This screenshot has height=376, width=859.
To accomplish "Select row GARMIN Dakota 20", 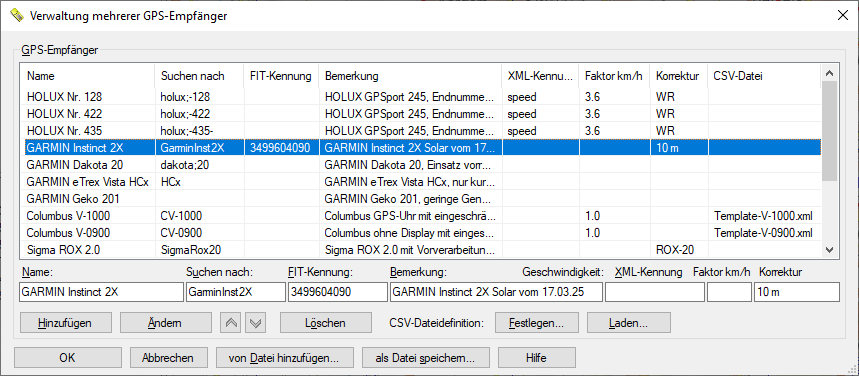I will click(421, 165).
